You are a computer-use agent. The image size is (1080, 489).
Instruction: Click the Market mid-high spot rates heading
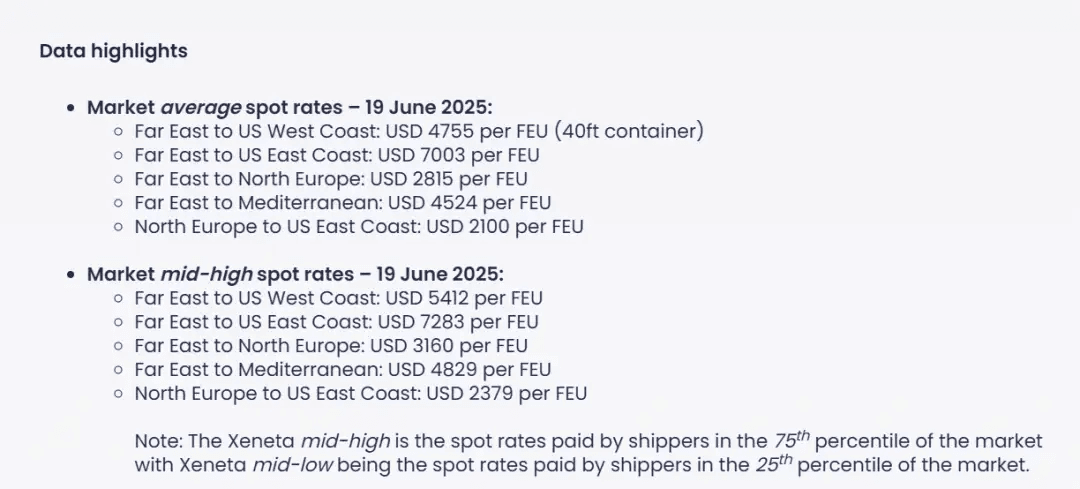(295, 274)
